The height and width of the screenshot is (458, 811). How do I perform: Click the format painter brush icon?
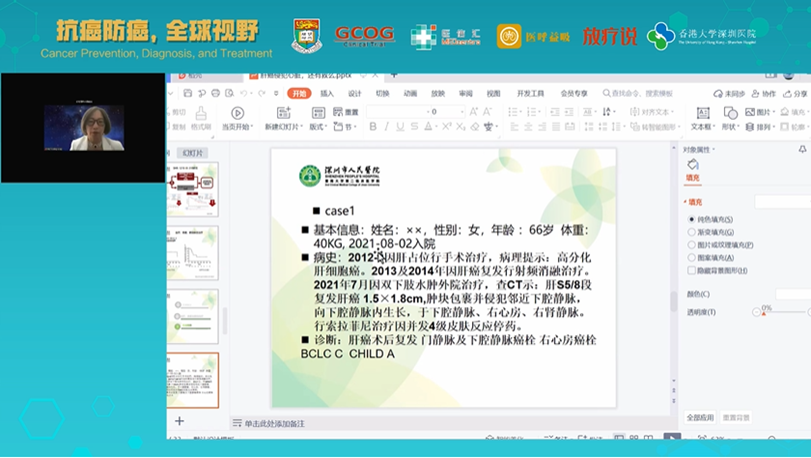[x=201, y=113]
